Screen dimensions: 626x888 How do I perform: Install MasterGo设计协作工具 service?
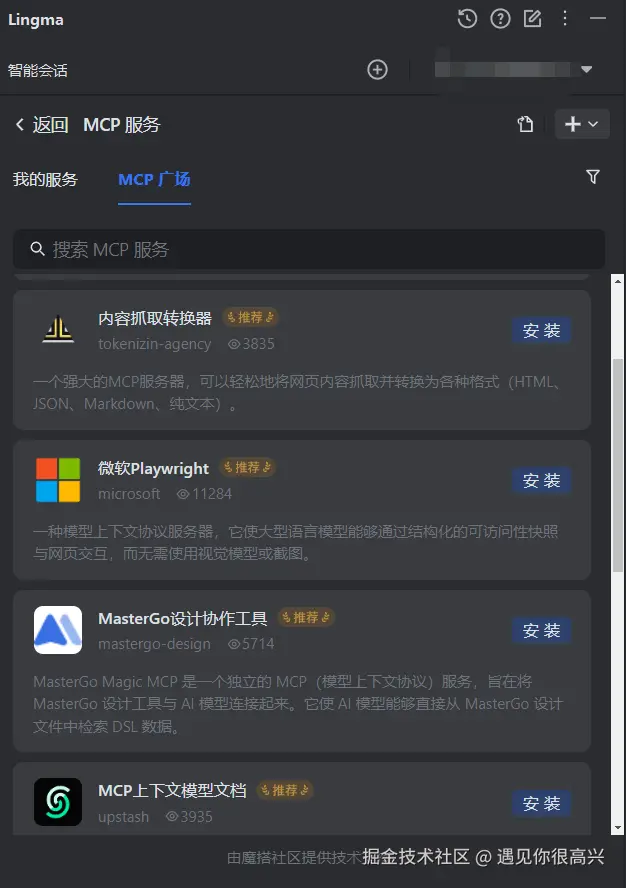click(541, 630)
